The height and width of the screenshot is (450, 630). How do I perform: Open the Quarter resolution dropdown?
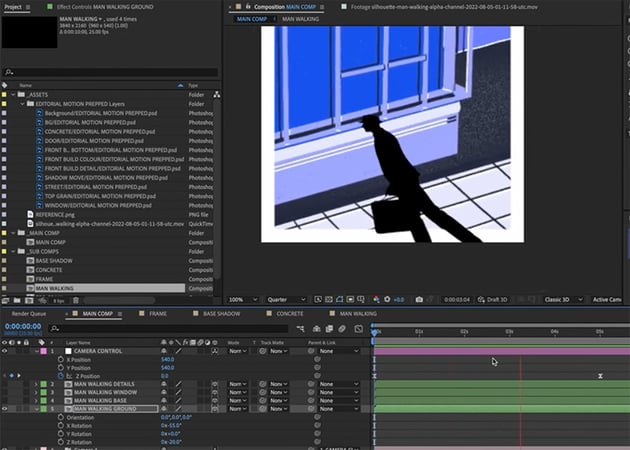pos(286,299)
